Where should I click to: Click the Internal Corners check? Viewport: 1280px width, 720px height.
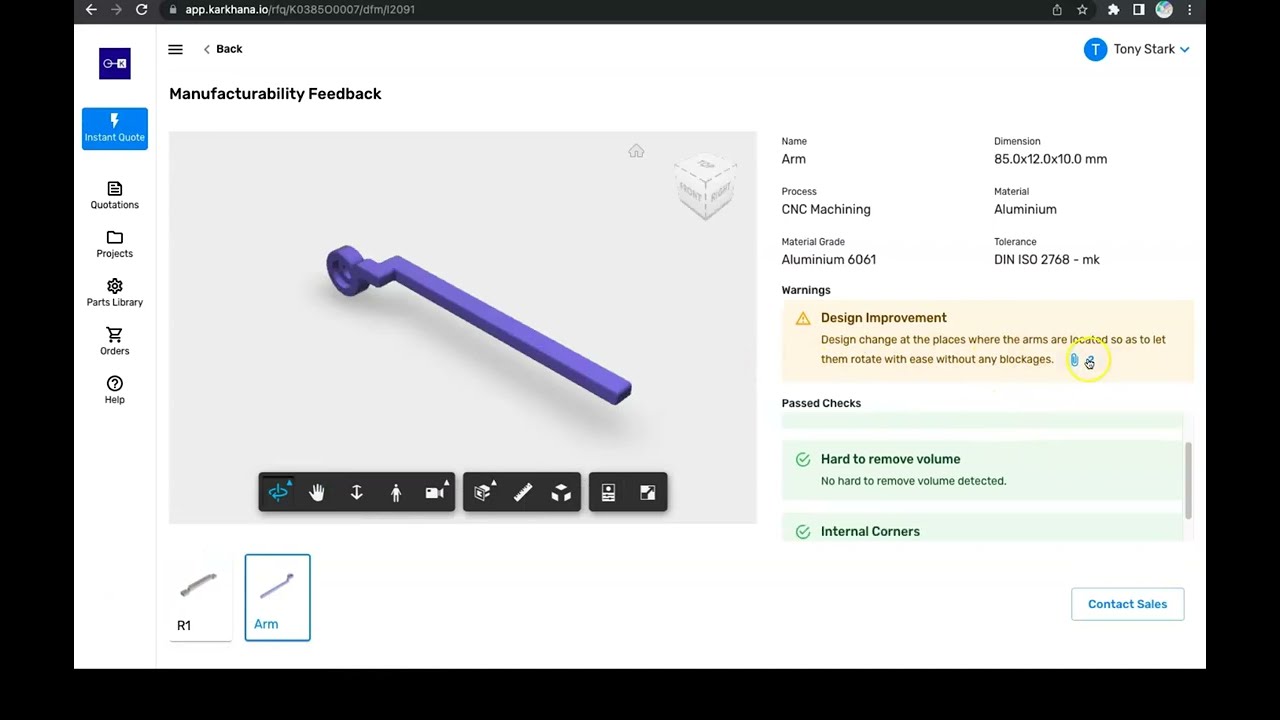[982, 530]
